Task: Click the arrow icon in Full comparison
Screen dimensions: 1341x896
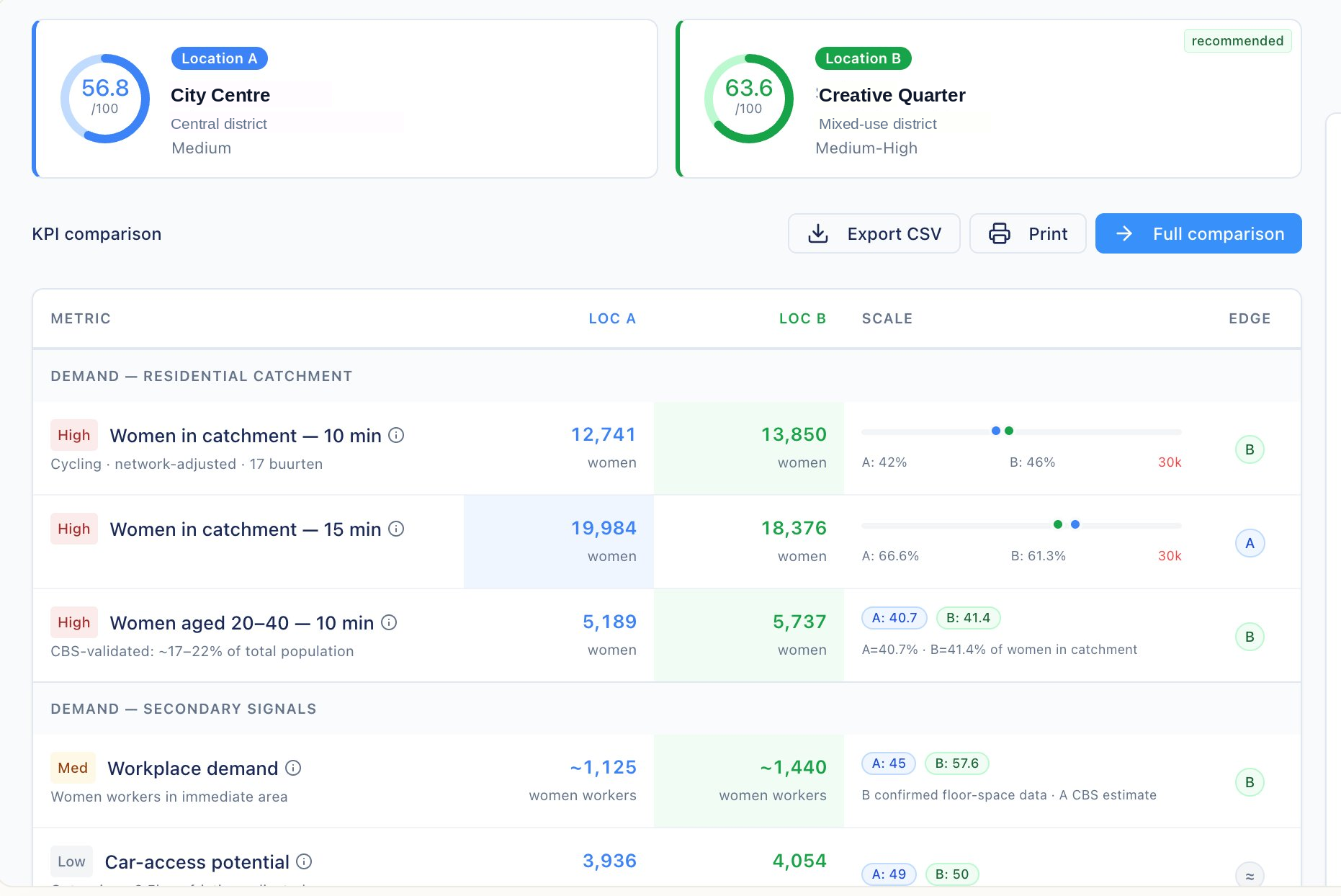Action: tap(1124, 233)
